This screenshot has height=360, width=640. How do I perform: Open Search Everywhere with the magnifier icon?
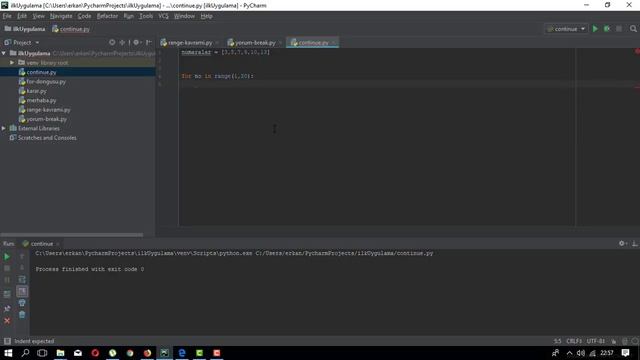tap(633, 29)
